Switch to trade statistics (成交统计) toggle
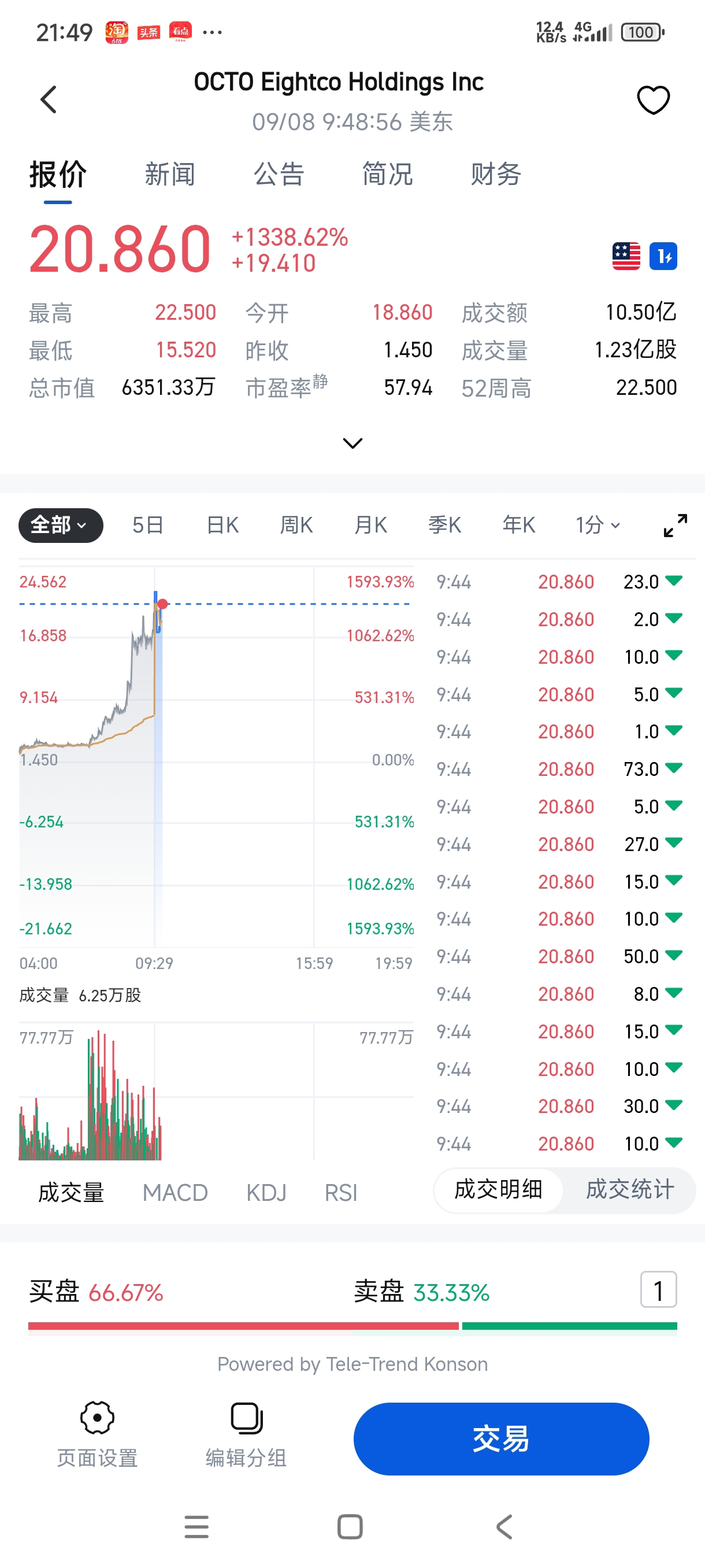Image resolution: width=705 pixels, height=1568 pixels. pos(629,1189)
